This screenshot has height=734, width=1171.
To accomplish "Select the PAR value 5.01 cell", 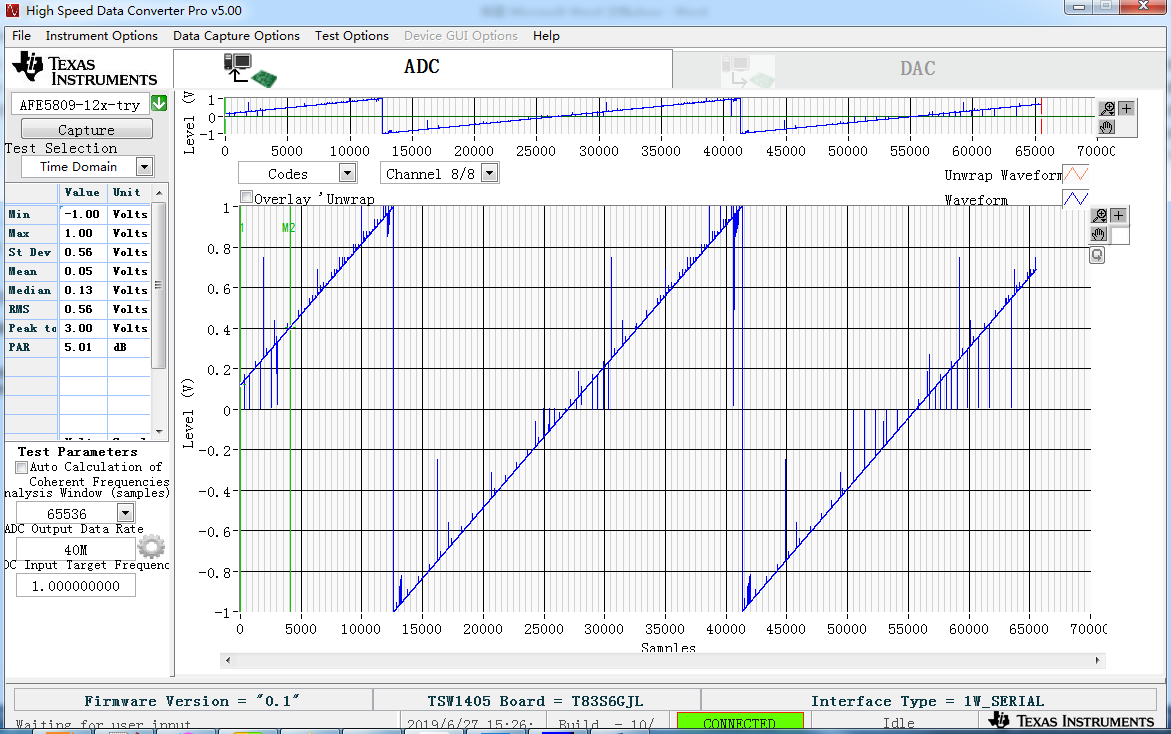I will [x=82, y=347].
